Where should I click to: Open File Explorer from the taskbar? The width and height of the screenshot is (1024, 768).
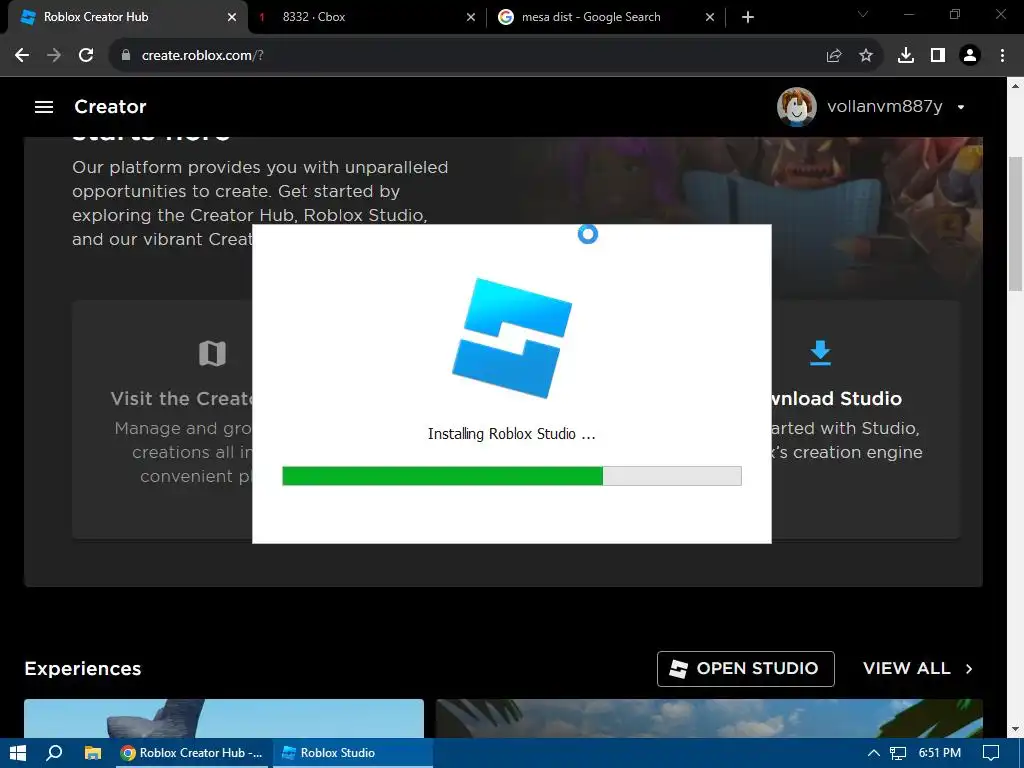click(93, 753)
